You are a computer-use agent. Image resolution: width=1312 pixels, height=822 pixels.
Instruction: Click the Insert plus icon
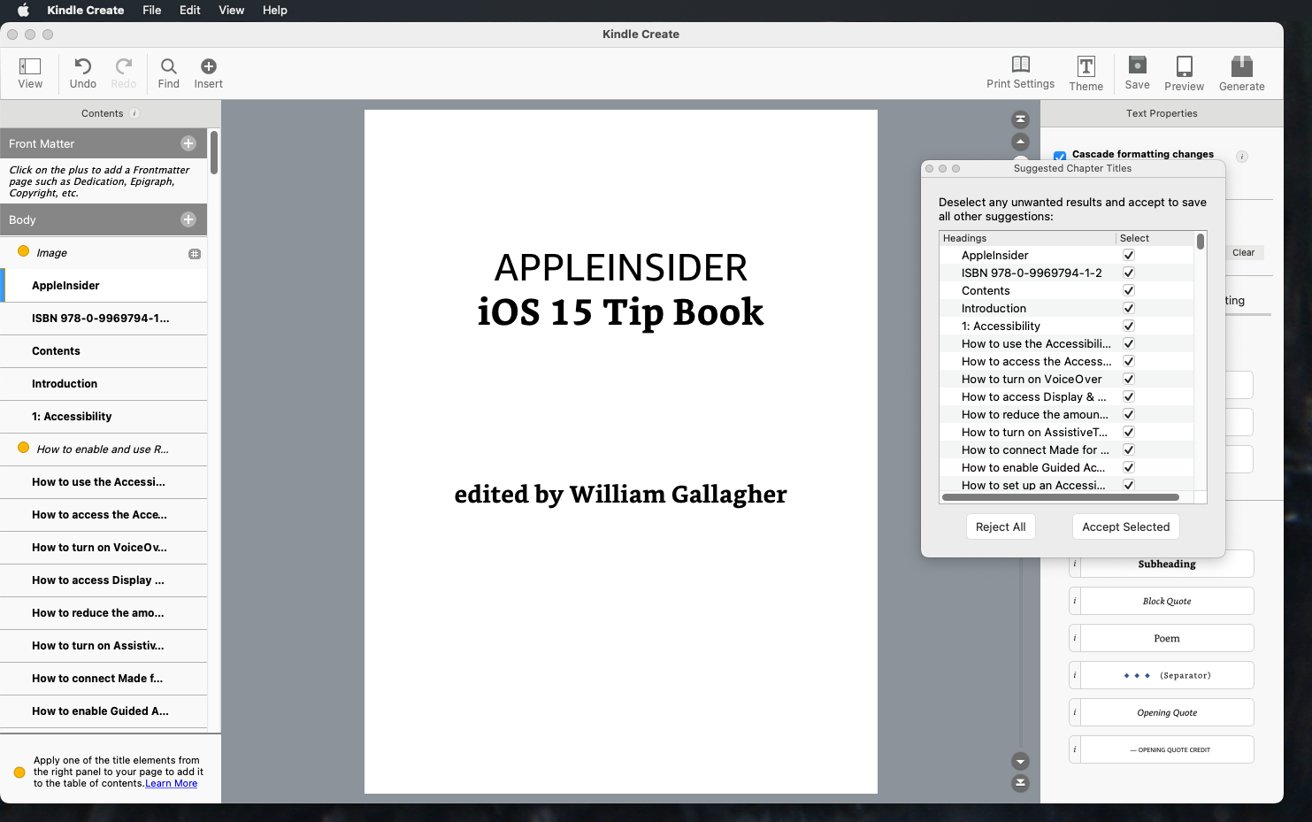pyautogui.click(x=208, y=66)
